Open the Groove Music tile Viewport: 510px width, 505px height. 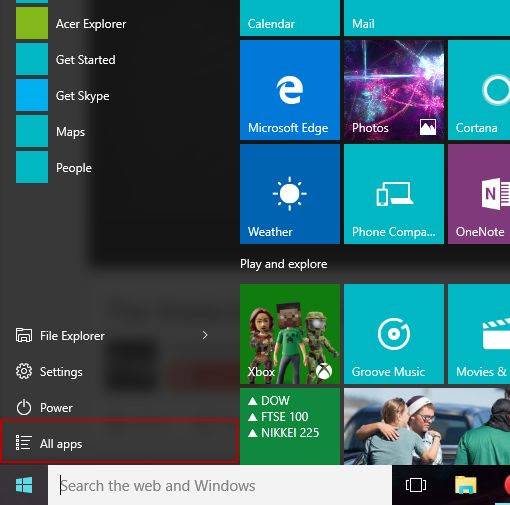point(394,334)
